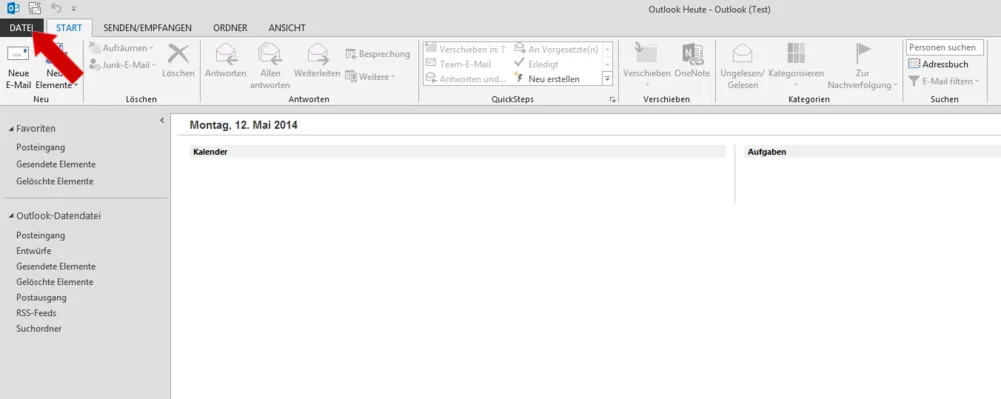The image size is (1001, 399).
Task: Collapse the folder pane with the arrow
Action: click(x=162, y=120)
